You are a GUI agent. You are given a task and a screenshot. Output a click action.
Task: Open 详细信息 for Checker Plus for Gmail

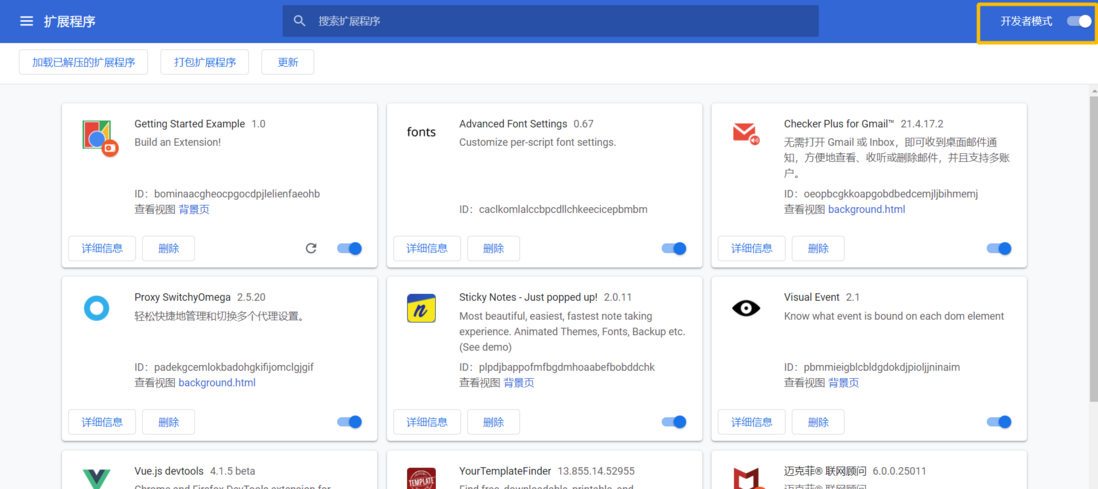click(752, 248)
